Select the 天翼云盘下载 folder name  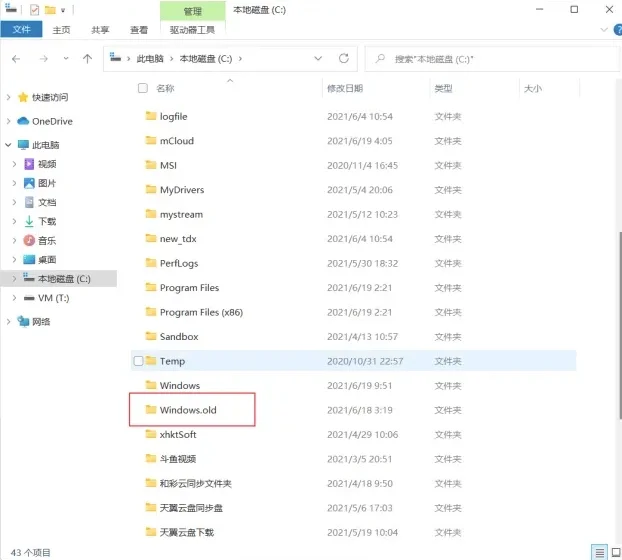pyautogui.click(x=186, y=532)
